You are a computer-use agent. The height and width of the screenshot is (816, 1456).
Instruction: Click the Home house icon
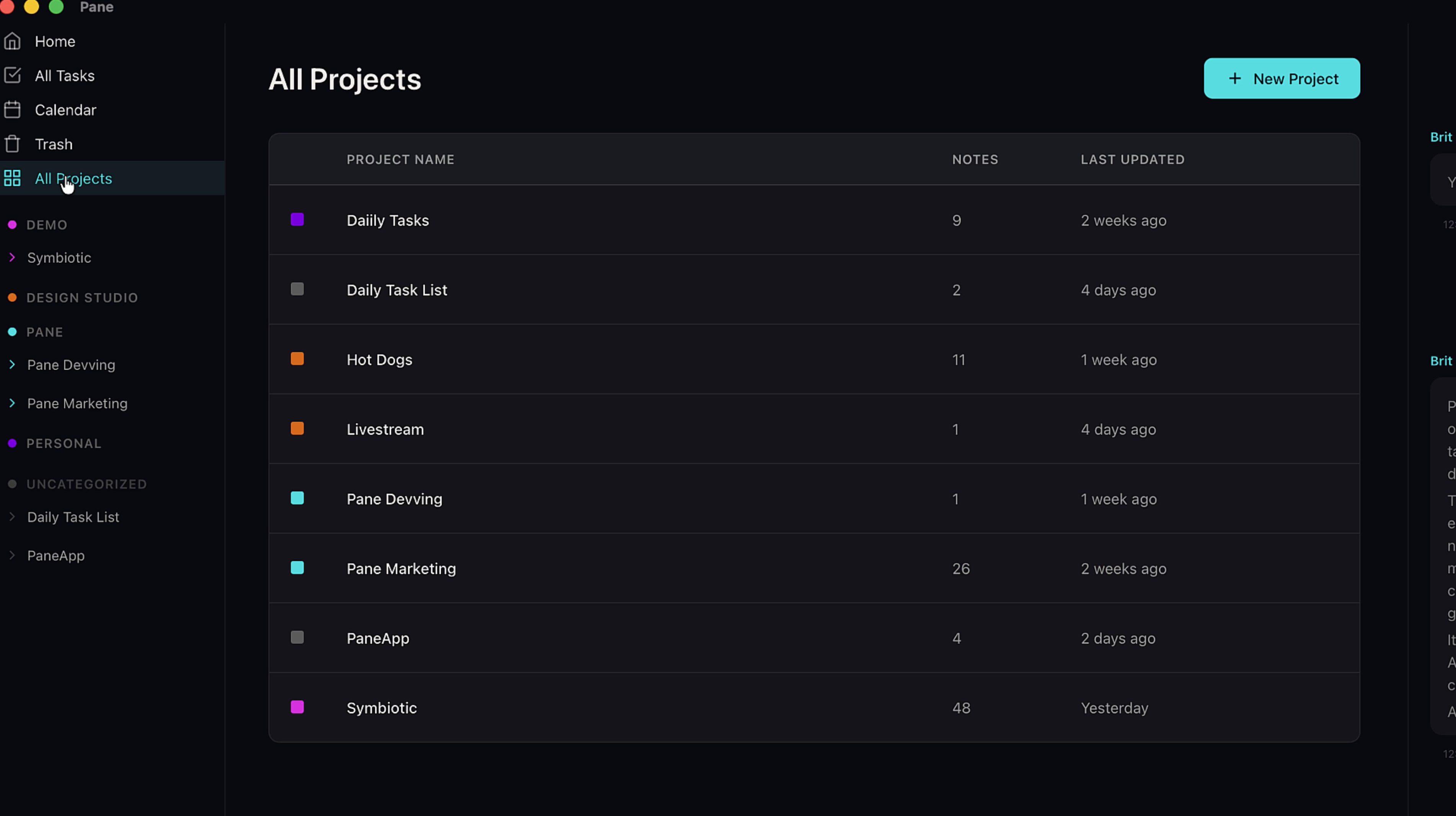[x=12, y=41]
